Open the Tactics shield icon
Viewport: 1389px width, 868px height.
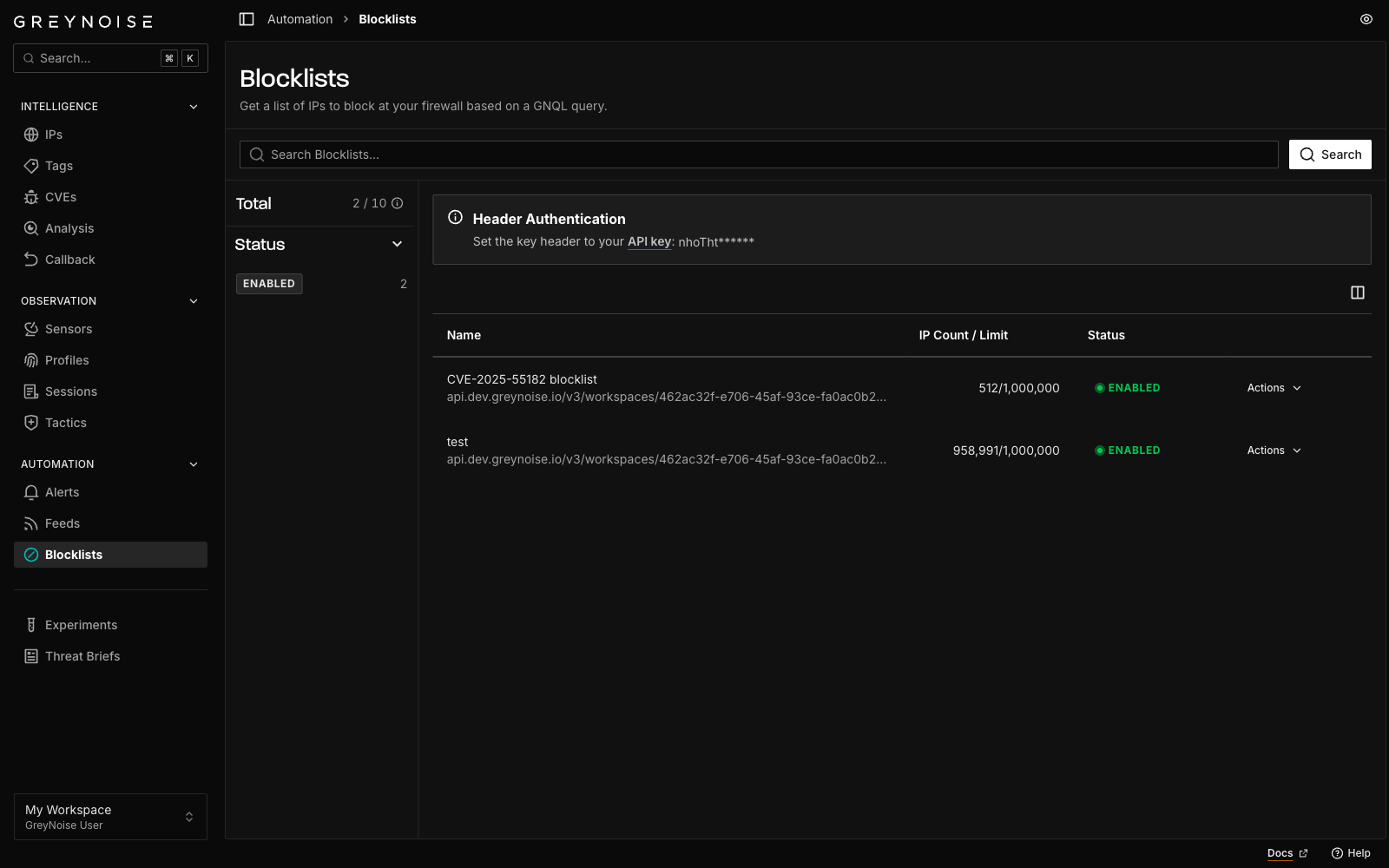click(x=31, y=423)
